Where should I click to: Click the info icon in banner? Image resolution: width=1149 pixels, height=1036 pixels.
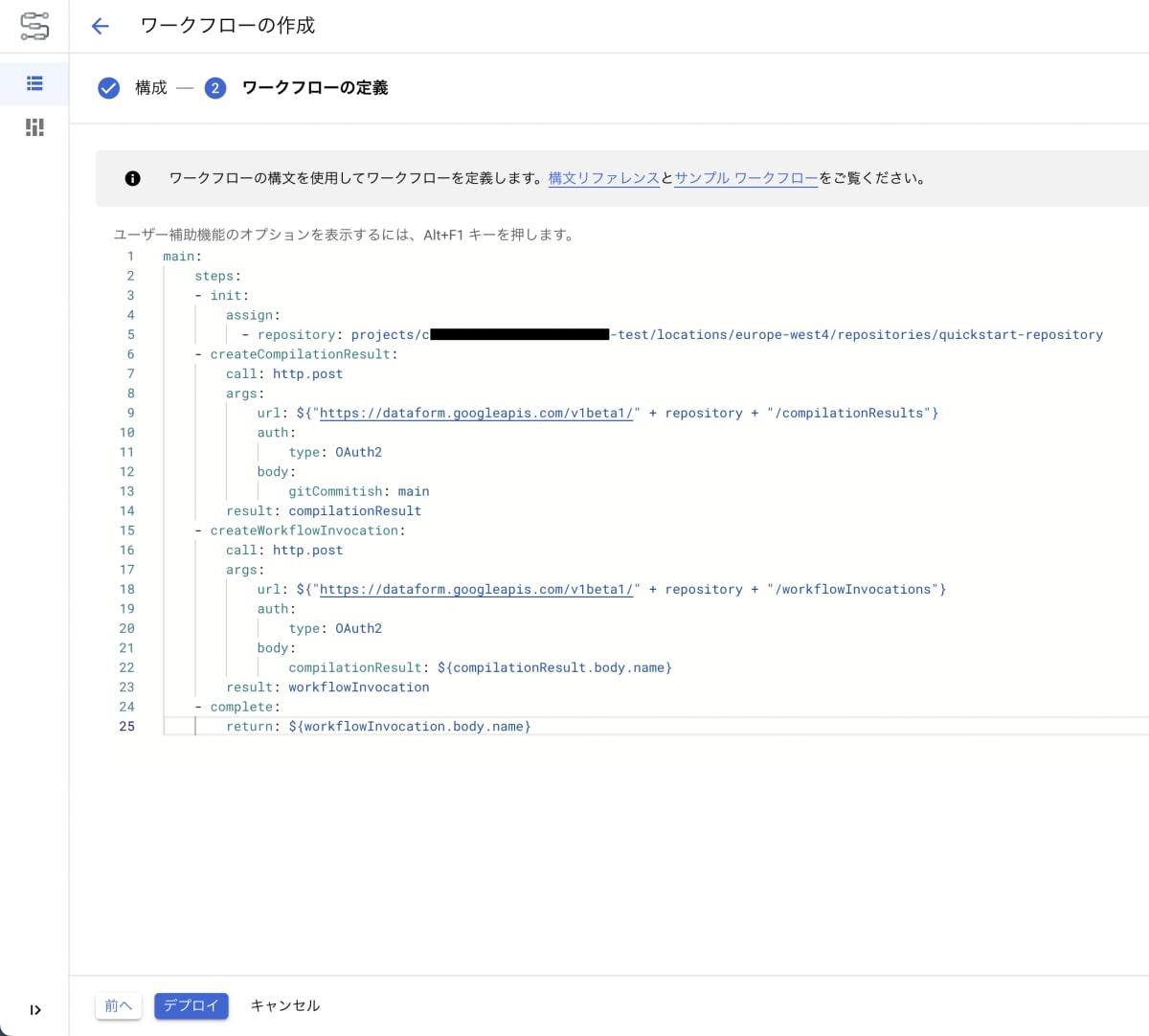(x=132, y=178)
